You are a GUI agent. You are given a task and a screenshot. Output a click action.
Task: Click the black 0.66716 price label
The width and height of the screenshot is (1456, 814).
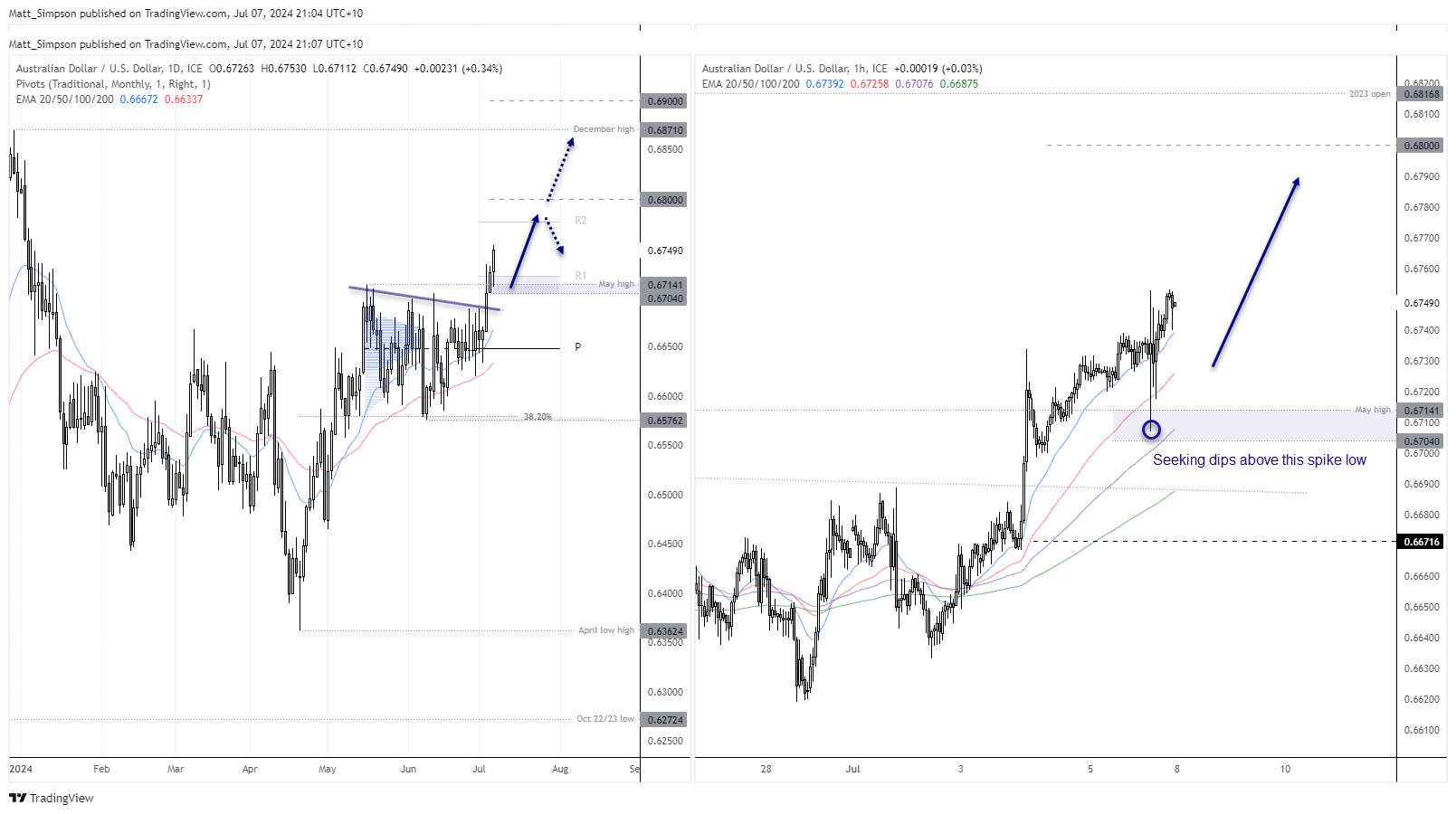tap(1422, 542)
